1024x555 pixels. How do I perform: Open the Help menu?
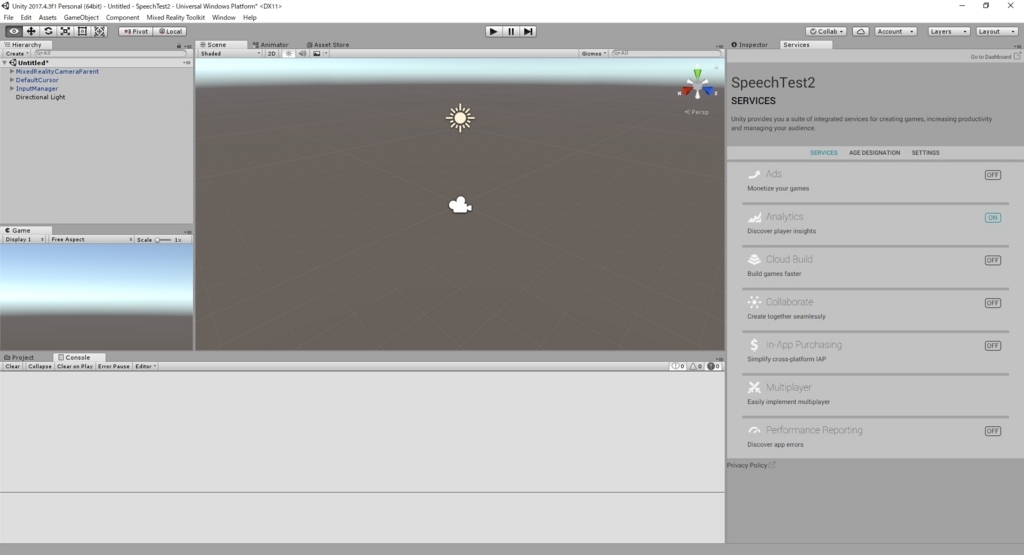[x=249, y=18]
